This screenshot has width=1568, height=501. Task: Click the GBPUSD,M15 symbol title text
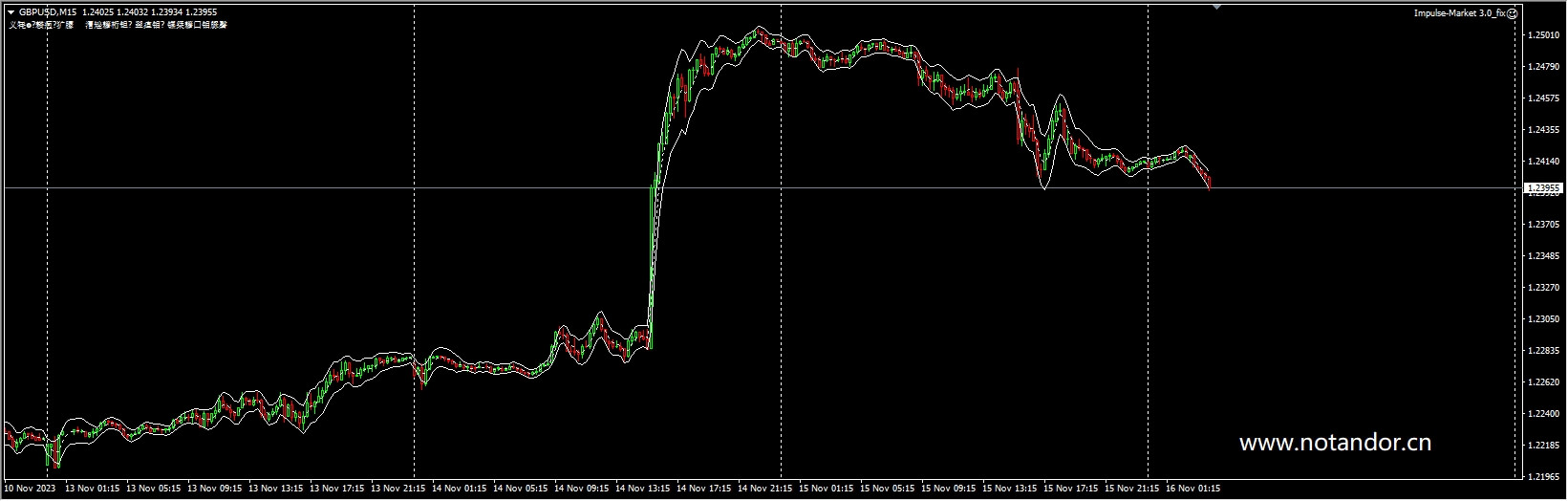48,11
